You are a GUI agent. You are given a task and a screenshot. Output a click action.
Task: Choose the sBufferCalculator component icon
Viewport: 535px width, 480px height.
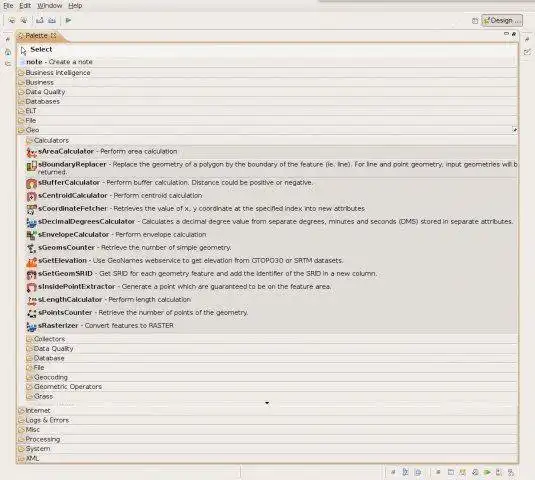[31, 184]
